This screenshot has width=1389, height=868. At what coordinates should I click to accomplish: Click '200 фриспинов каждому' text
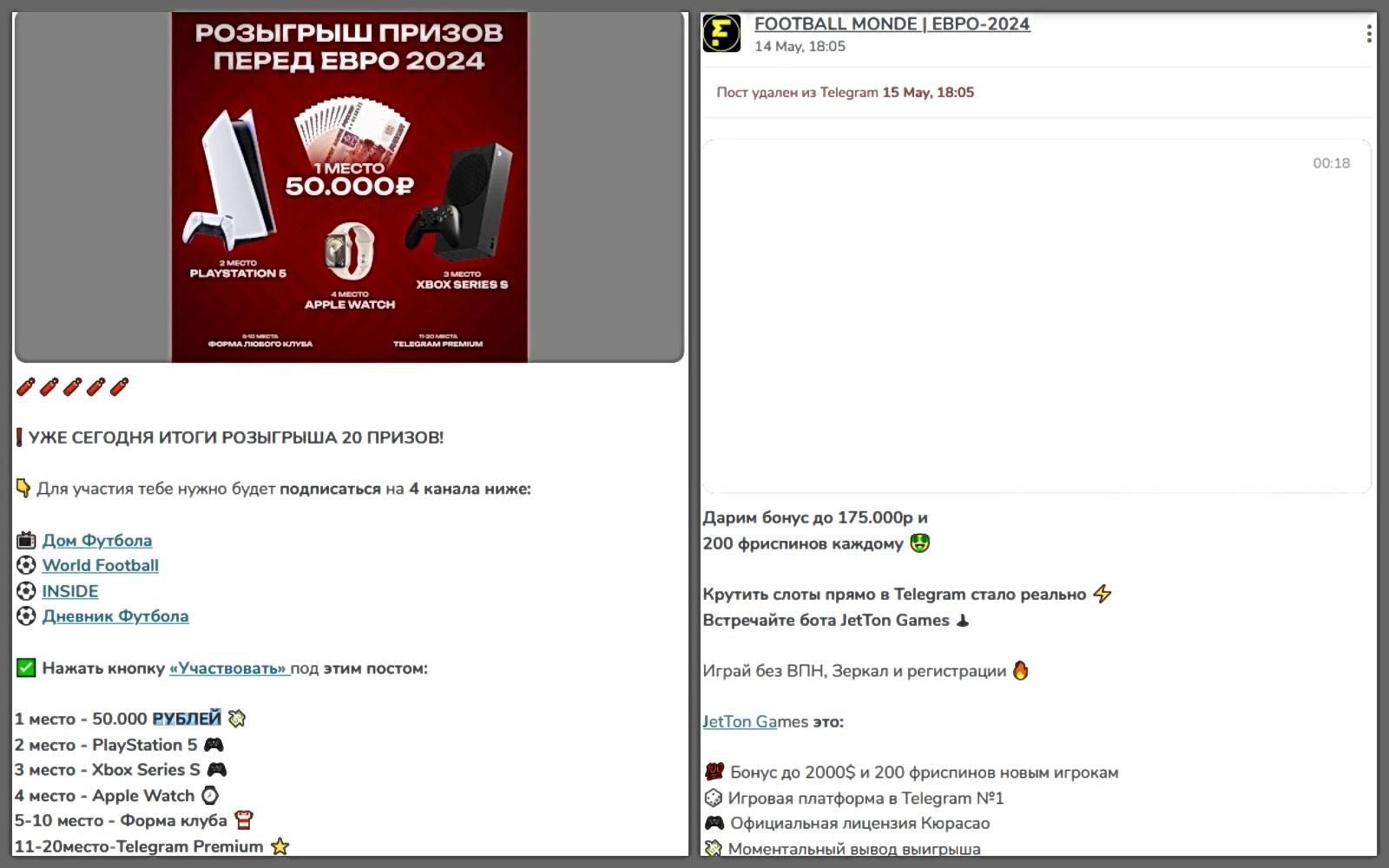803,543
